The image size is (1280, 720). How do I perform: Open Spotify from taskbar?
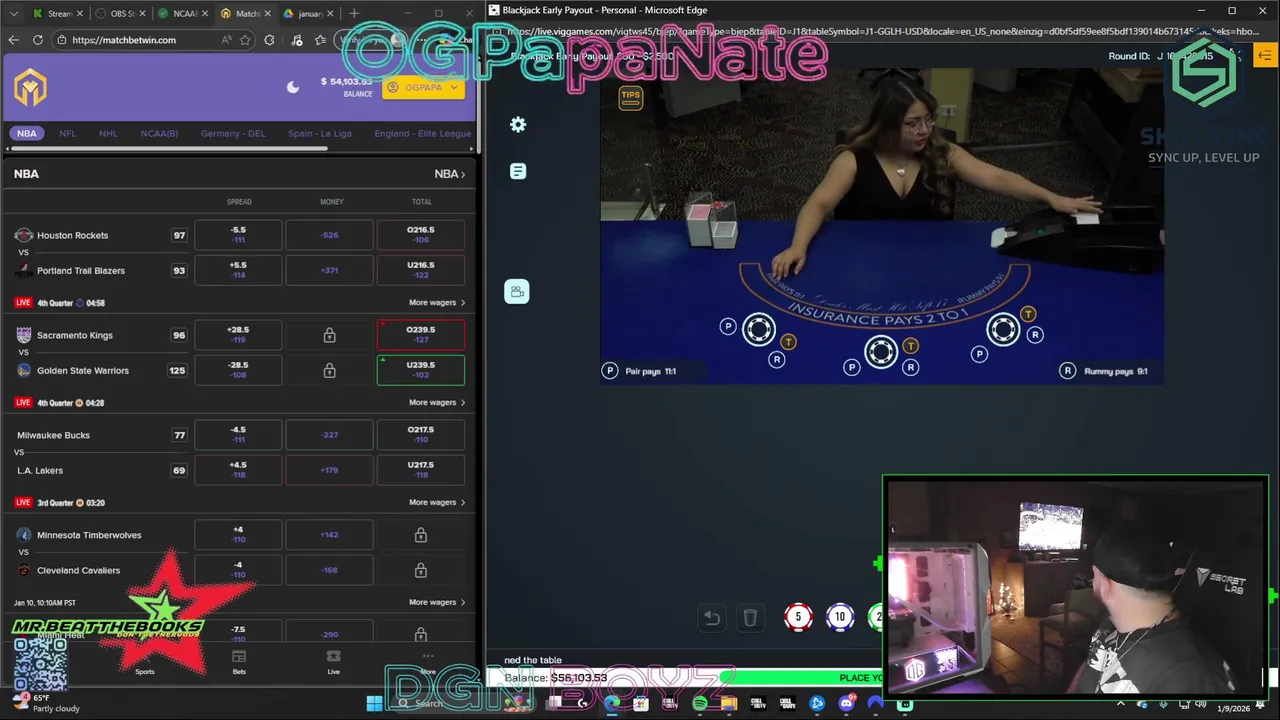tap(700, 704)
